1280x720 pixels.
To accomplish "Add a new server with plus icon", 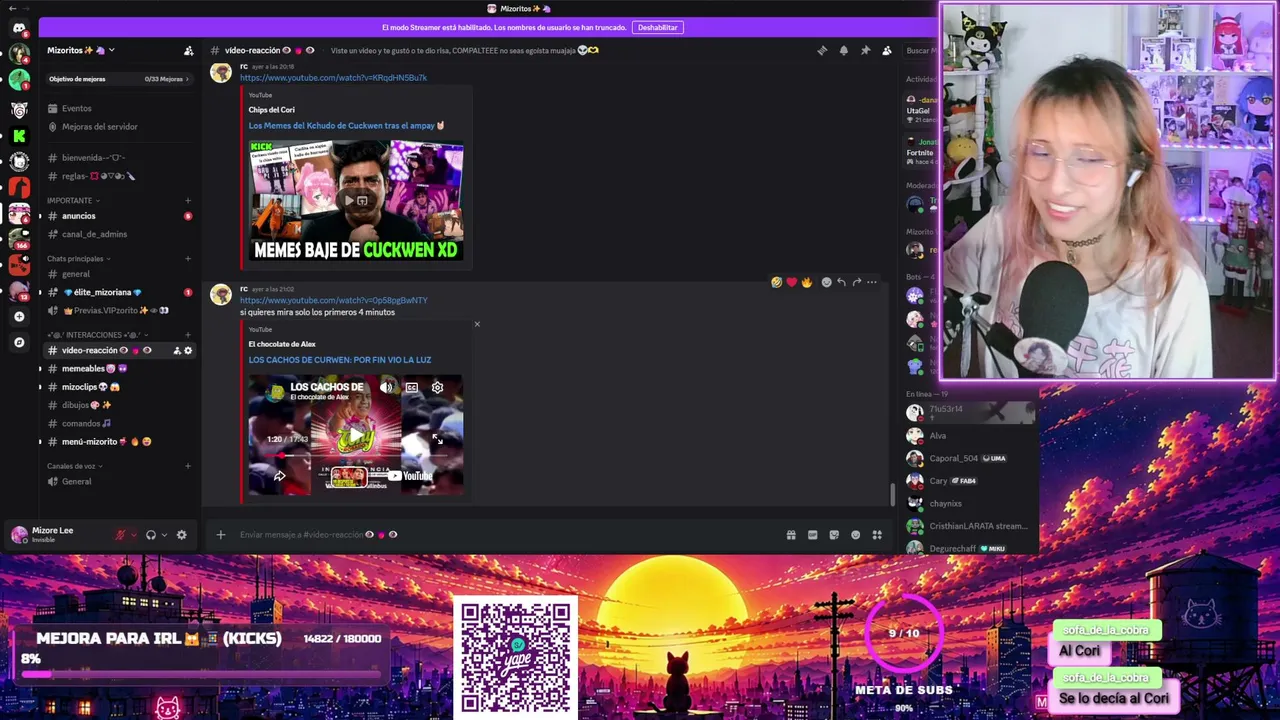I will pyautogui.click(x=19, y=316).
